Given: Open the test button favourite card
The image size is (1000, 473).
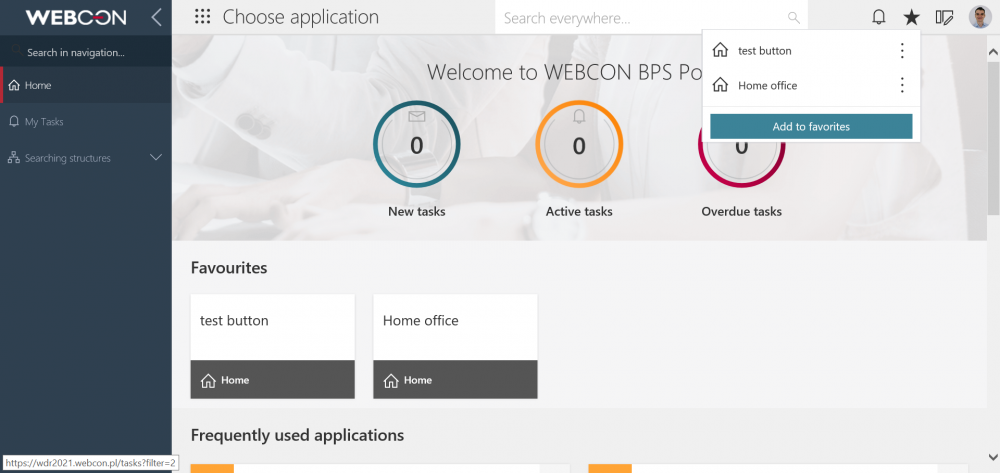Looking at the screenshot, I should click(x=272, y=346).
